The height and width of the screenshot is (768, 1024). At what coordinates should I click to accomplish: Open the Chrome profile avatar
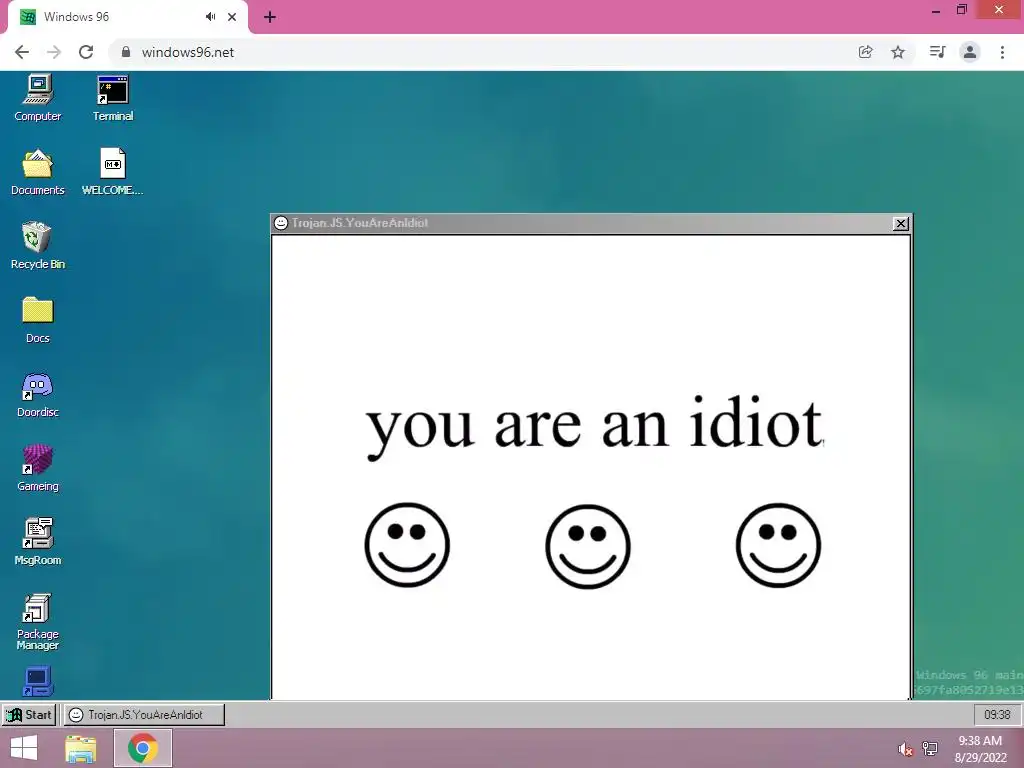[x=970, y=52]
